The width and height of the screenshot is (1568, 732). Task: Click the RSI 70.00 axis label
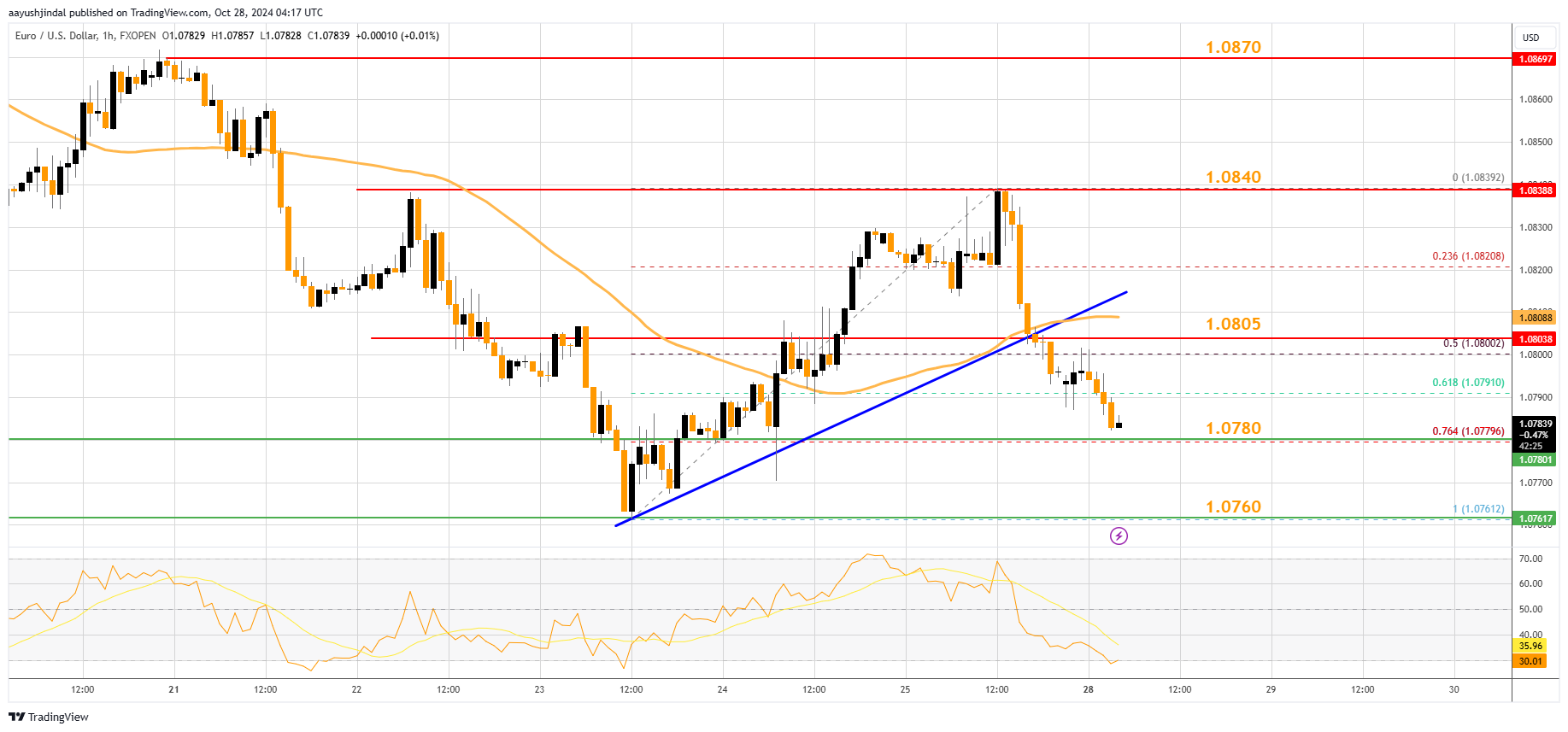tap(1530, 559)
